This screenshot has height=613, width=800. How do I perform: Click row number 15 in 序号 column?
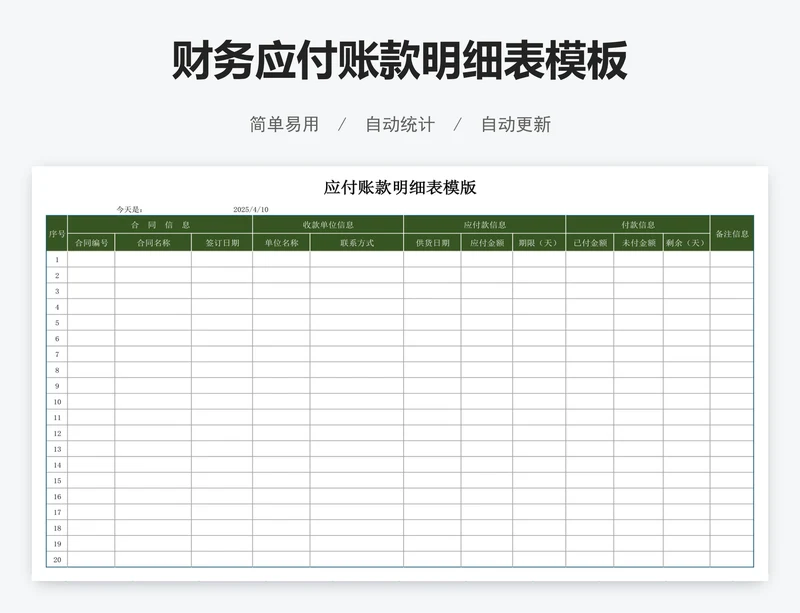click(57, 481)
